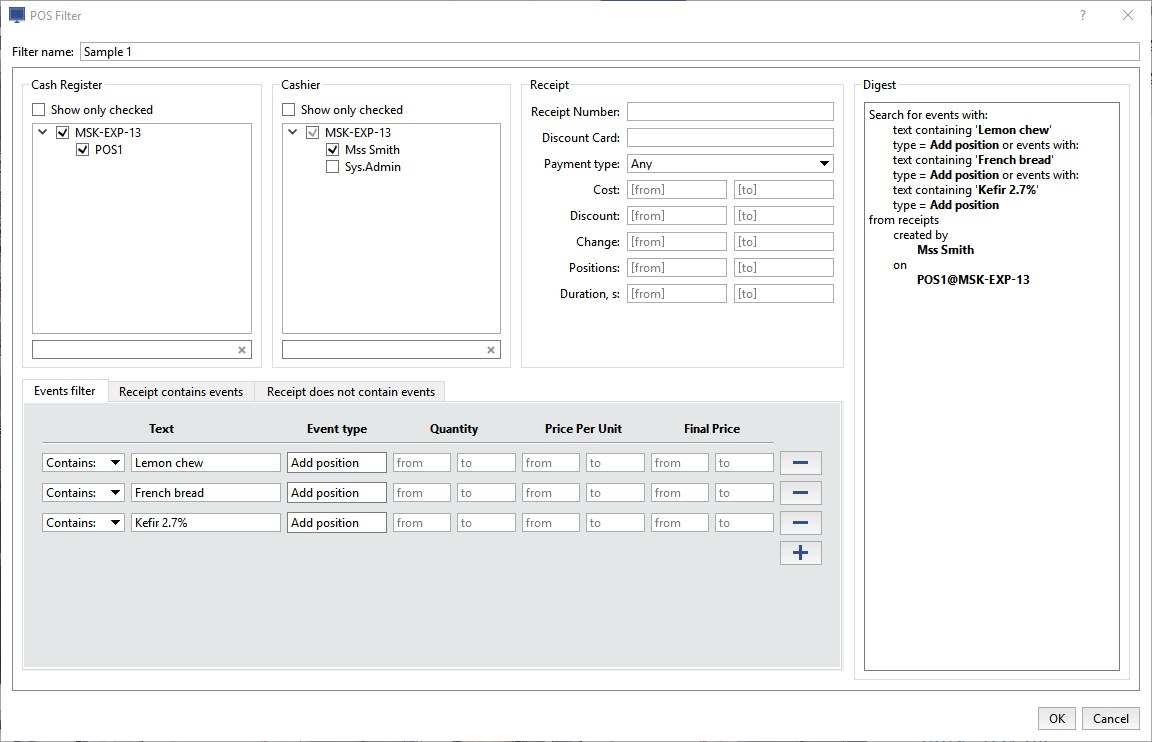
Task: Uncheck the POS1 cash register
Action: [83, 150]
